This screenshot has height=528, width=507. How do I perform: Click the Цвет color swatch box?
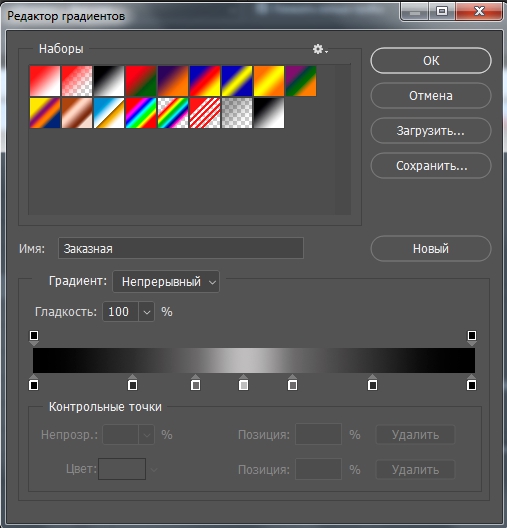coord(122,469)
